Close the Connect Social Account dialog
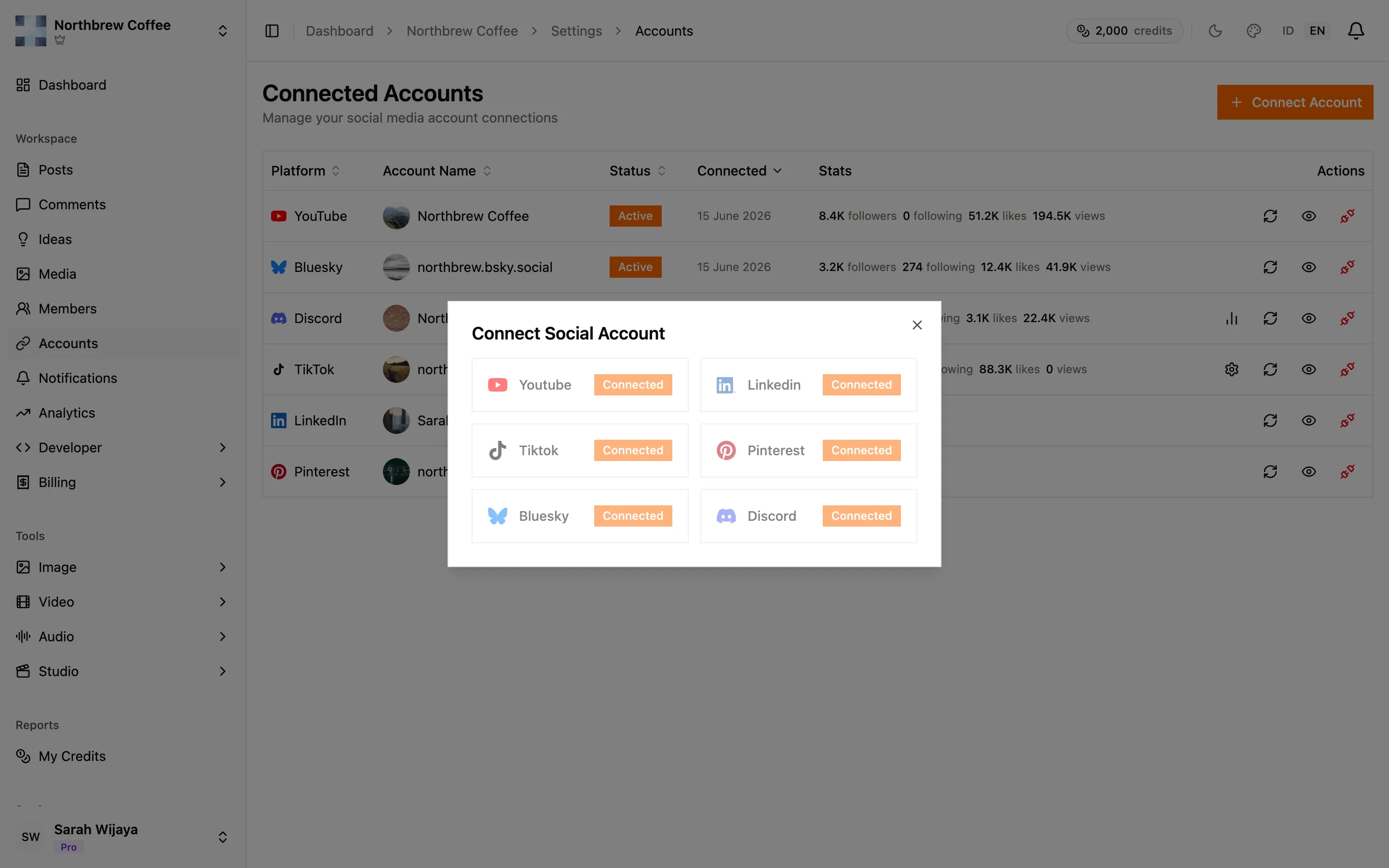The image size is (1389, 868). [x=917, y=325]
